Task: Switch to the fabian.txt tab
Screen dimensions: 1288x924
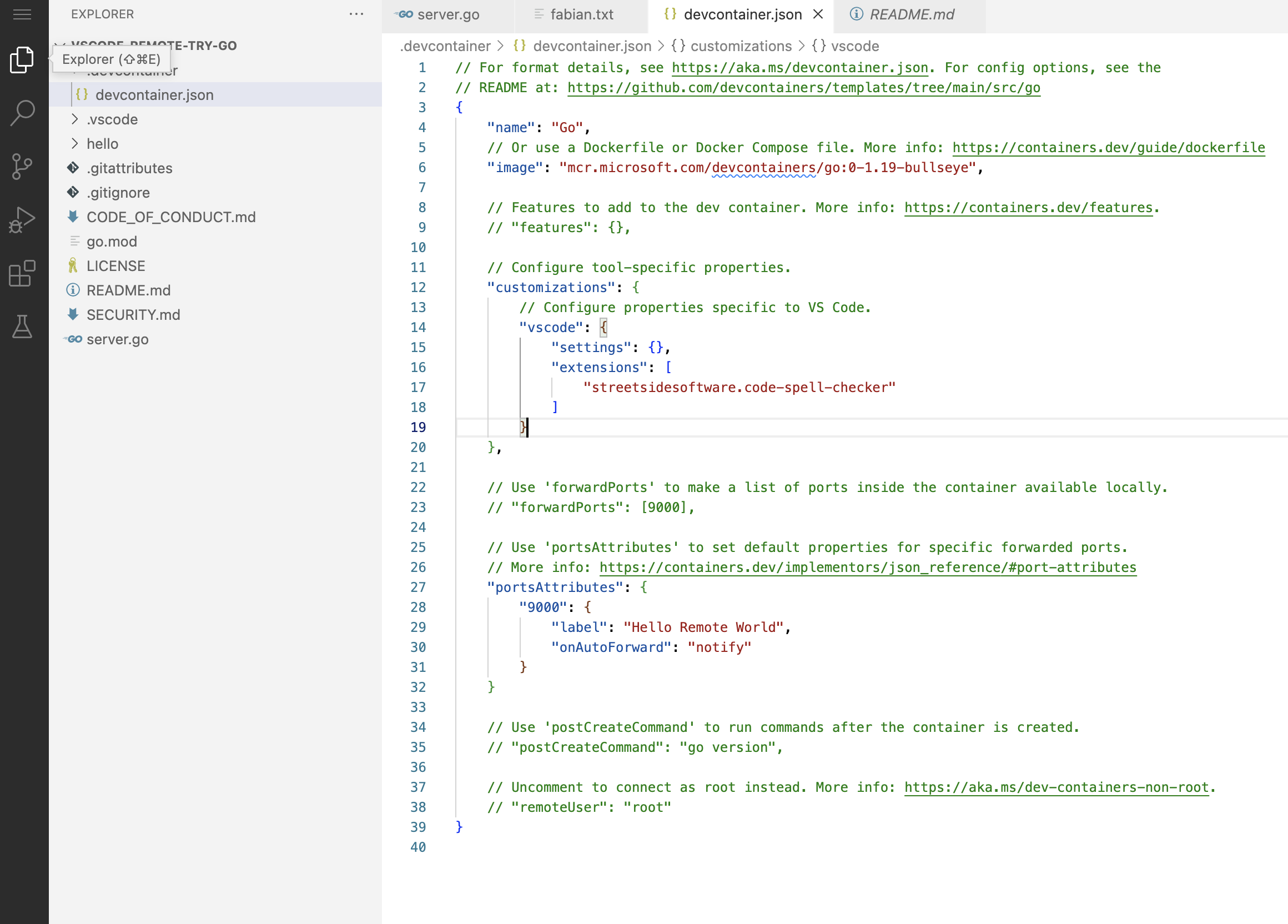Action: pyautogui.click(x=581, y=14)
